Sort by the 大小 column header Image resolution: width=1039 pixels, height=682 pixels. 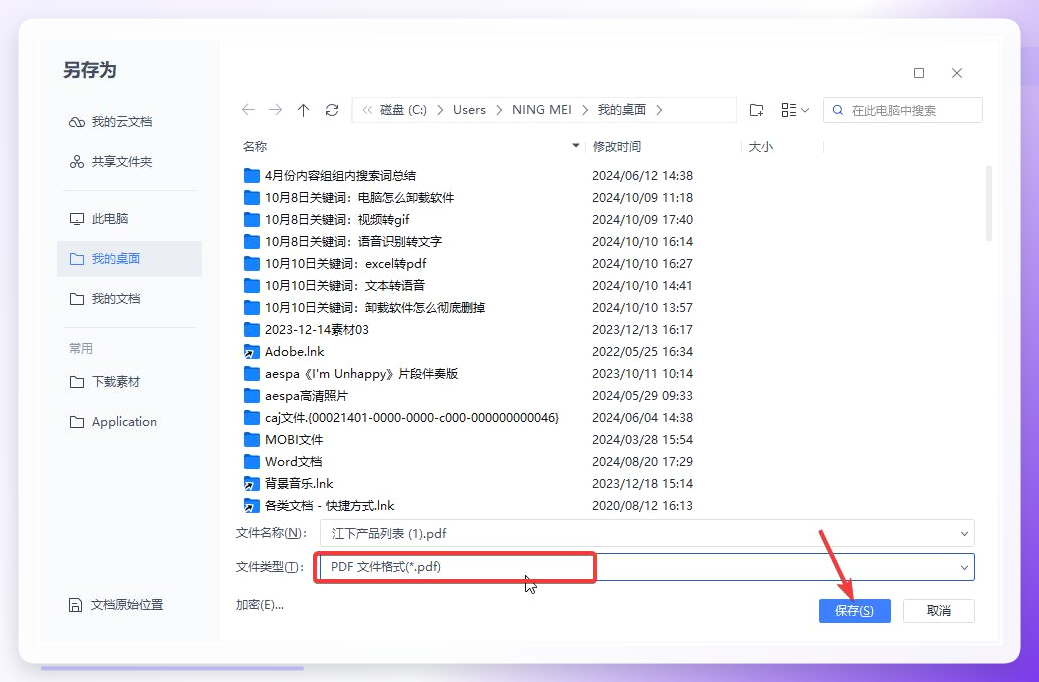[x=761, y=146]
